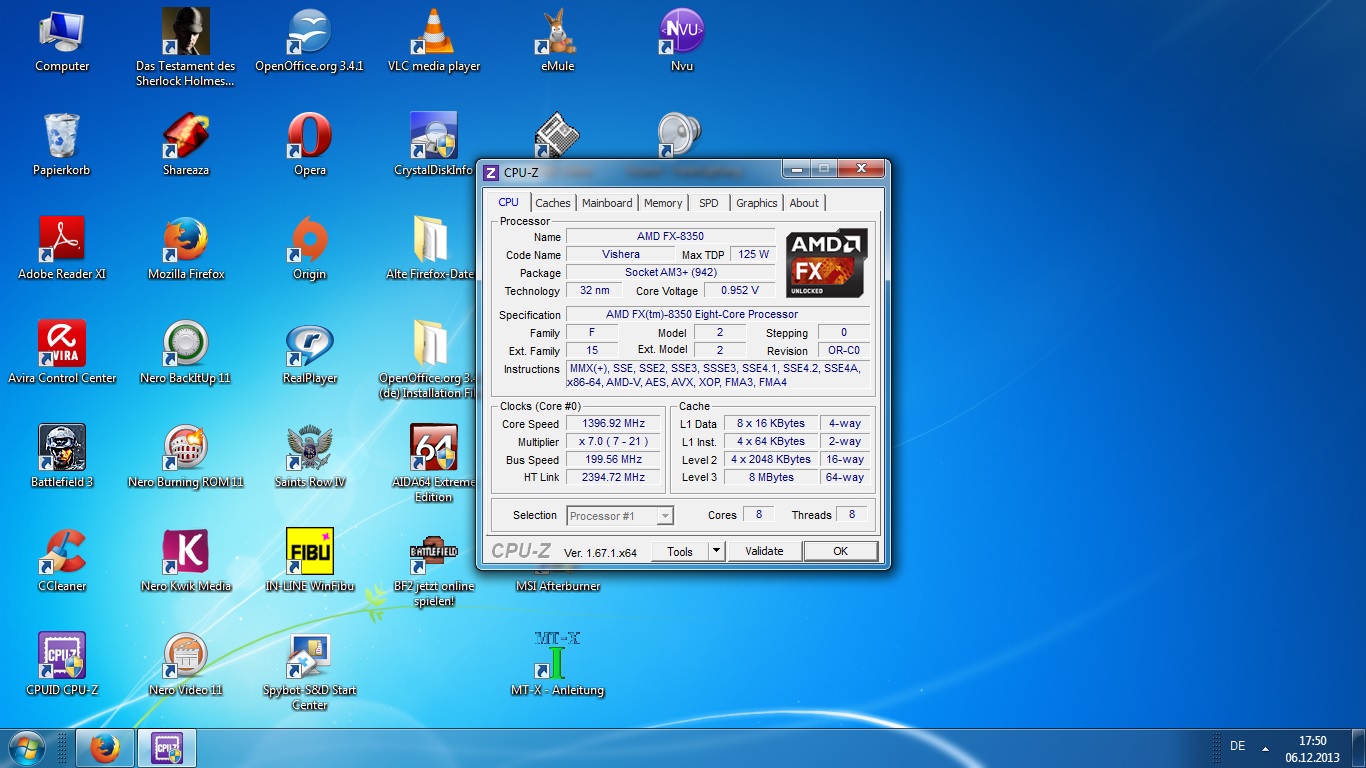Image resolution: width=1366 pixels, height=768 pixels.
Task: Select the CPUID CPU-Z desktop shortcut
Action: point(62,666)
